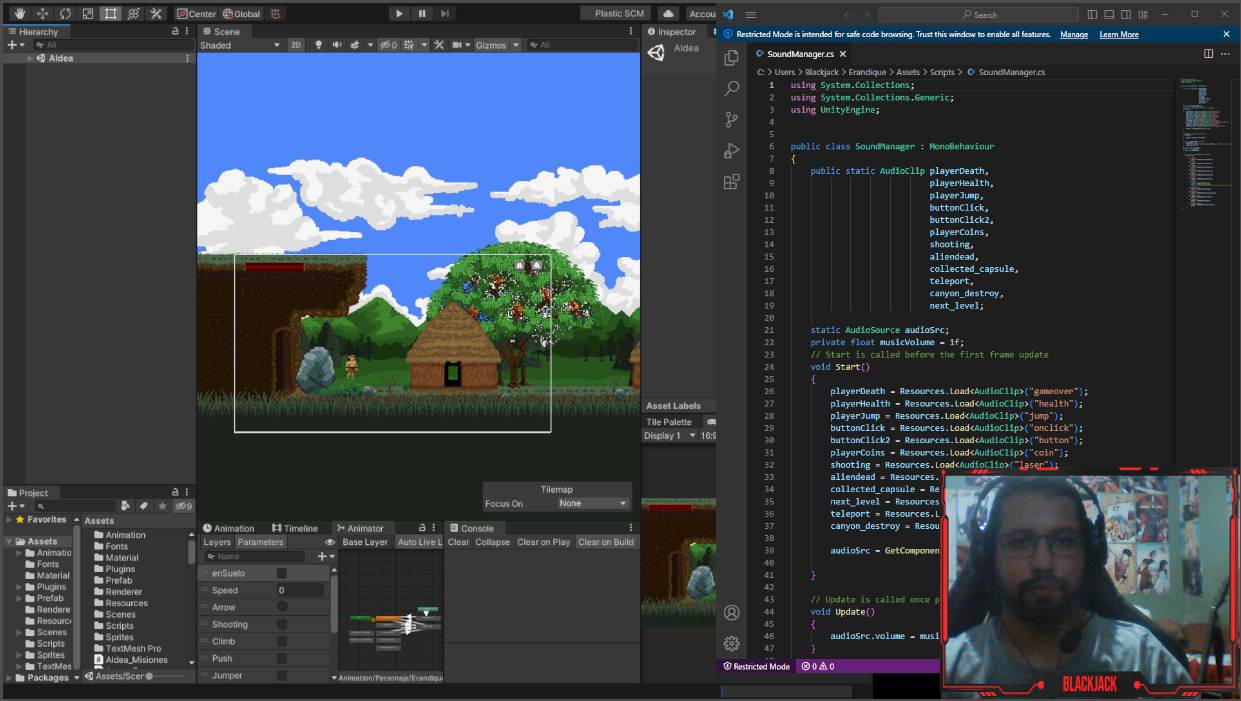Image resolution: width=1241 pixels, height=701 pixels.
Task: Enable Auto Live Link in Animator
Action: click(x=420, y=542)
